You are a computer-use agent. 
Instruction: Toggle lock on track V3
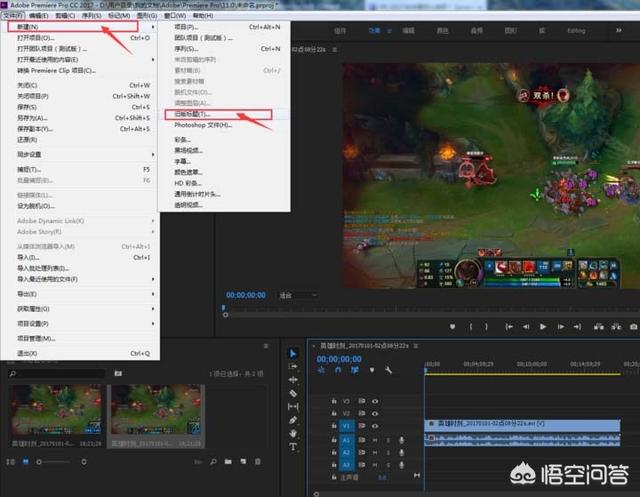click(334, 401)
